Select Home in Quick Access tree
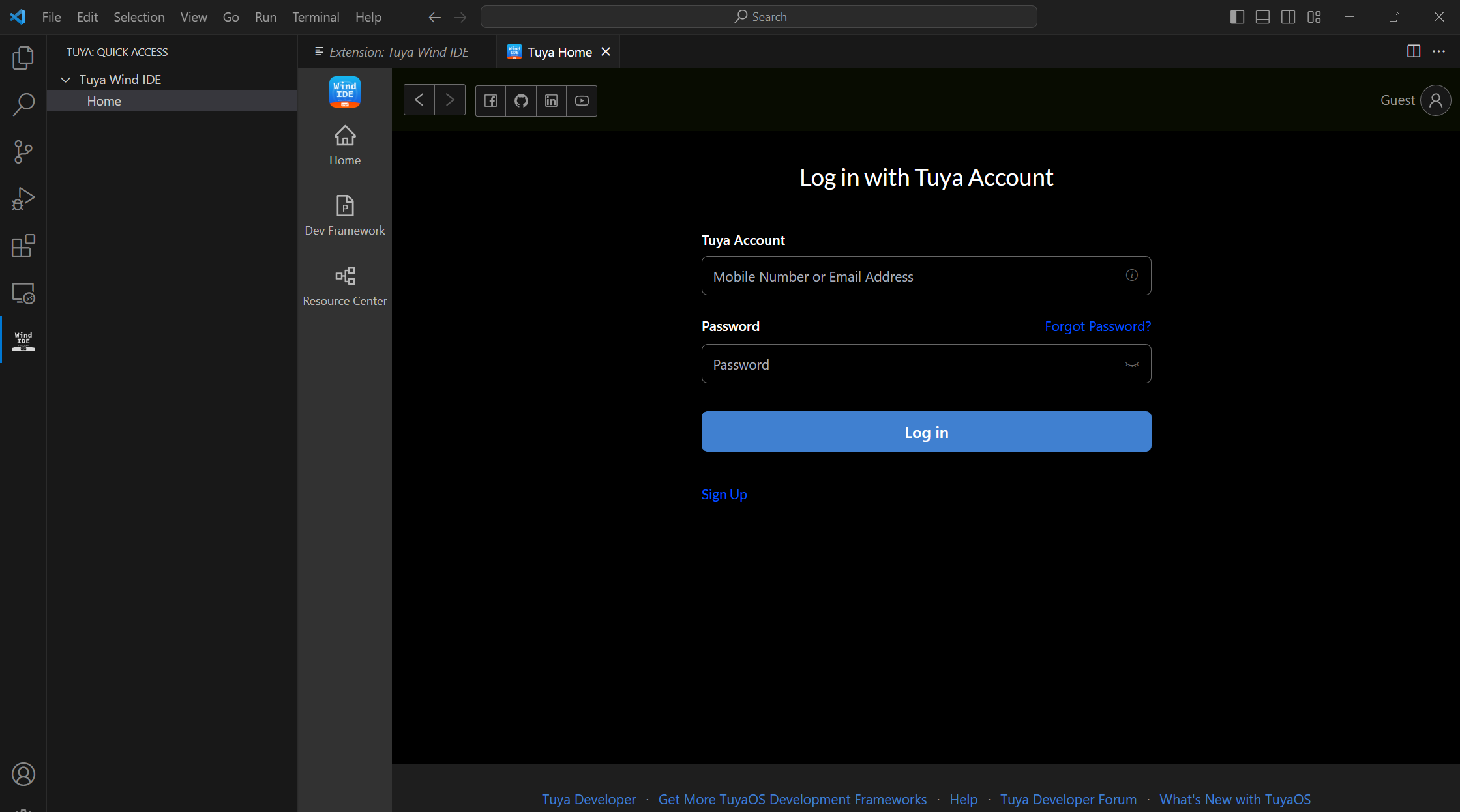1460x812 pixels. click(172, 101)
